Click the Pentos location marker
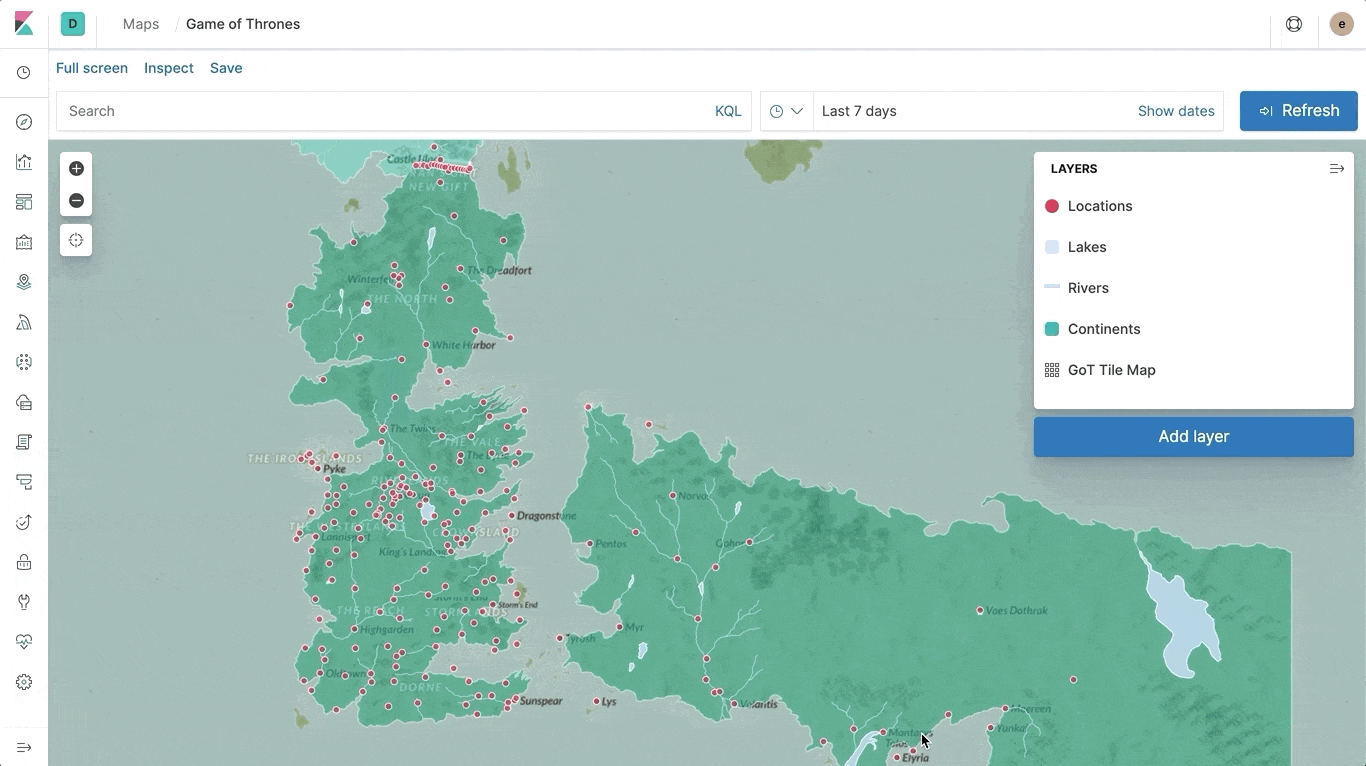The width and height of the screenshot is (1366, 766). pos(590,544)
